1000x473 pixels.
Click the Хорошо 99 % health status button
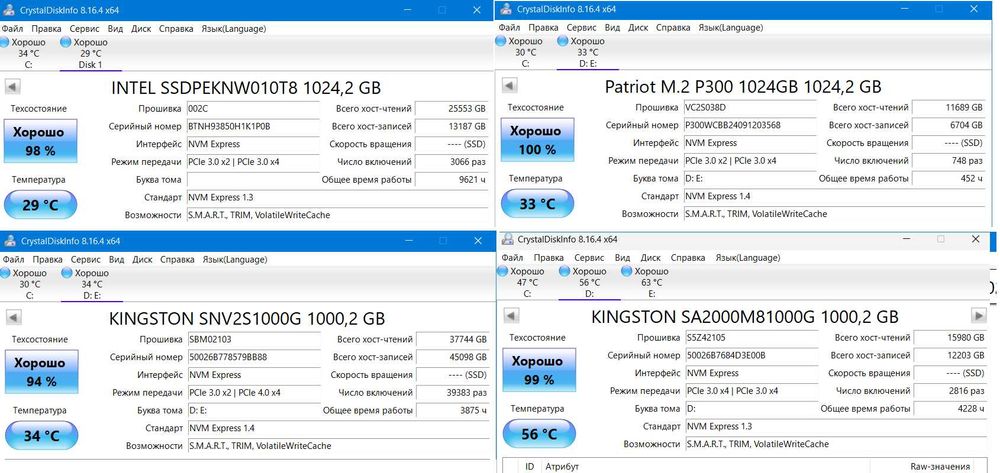(539, 370)
